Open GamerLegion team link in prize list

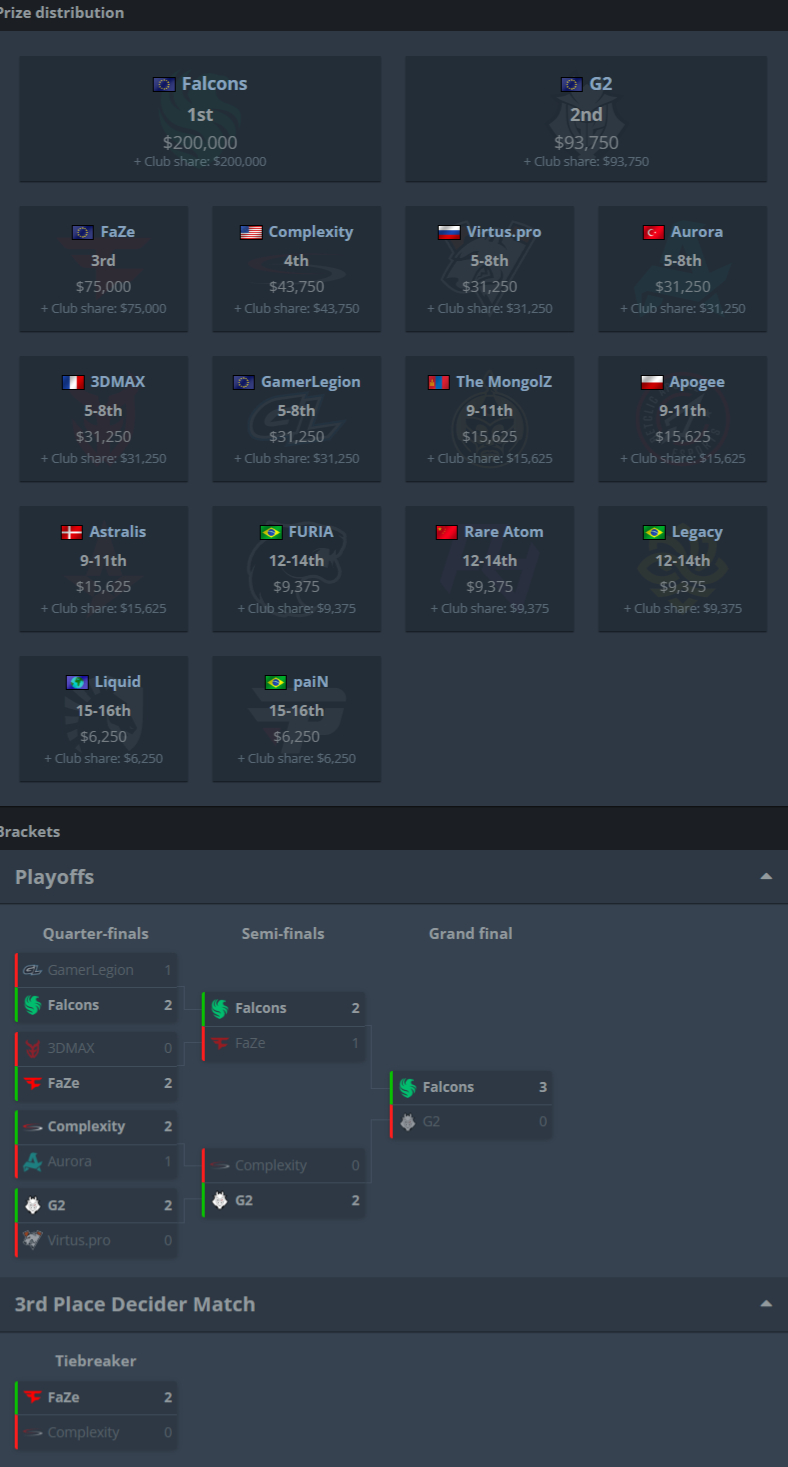point(311,382)
